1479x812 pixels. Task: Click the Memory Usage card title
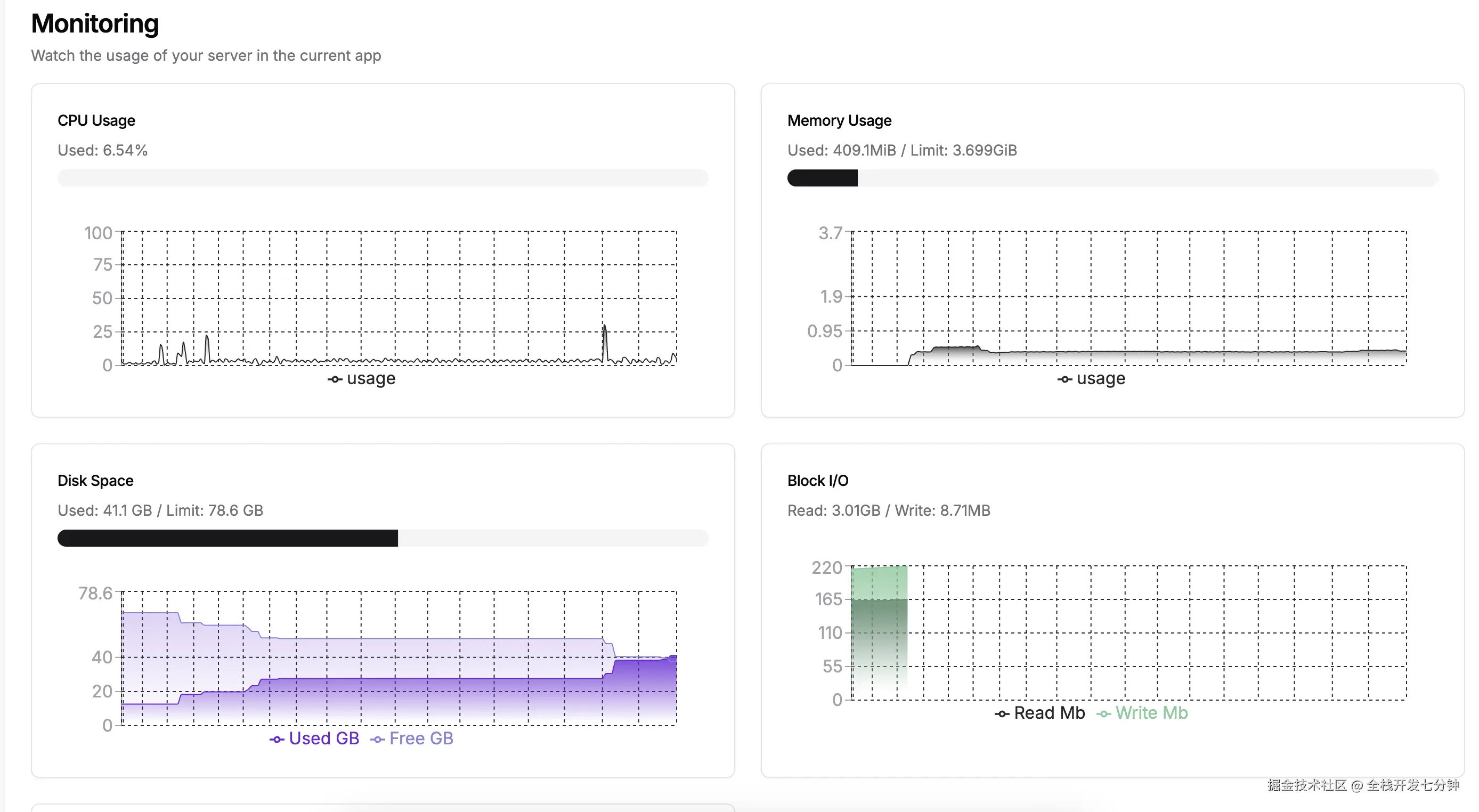point(839,120)
